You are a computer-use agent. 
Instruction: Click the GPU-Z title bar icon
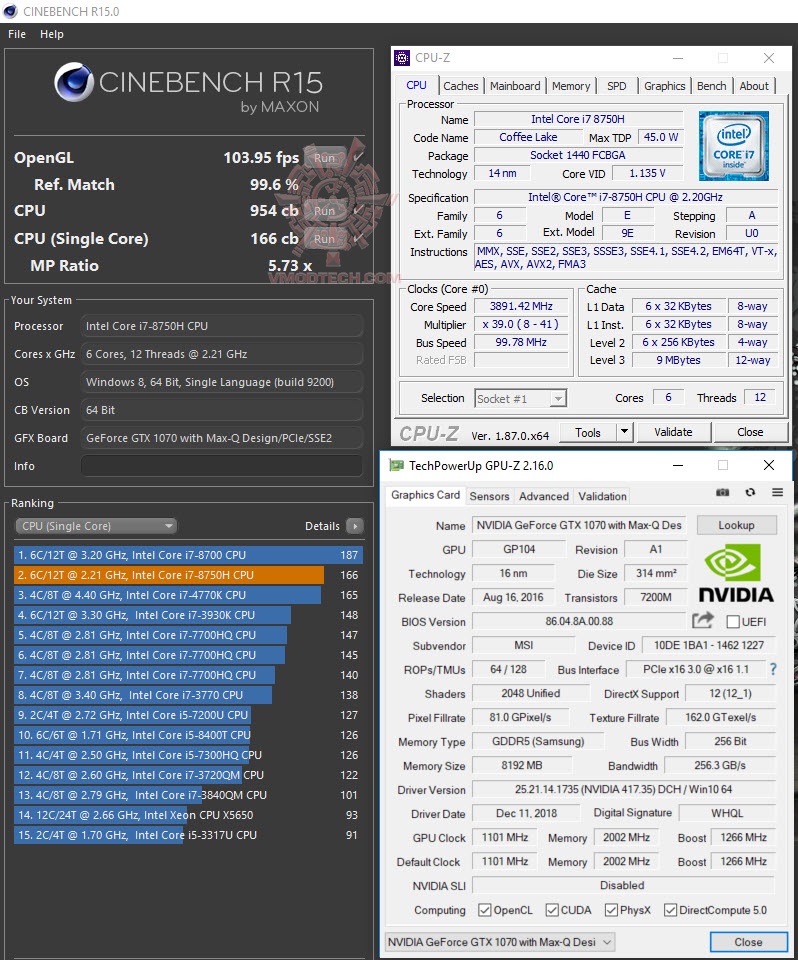coord(396,466)
